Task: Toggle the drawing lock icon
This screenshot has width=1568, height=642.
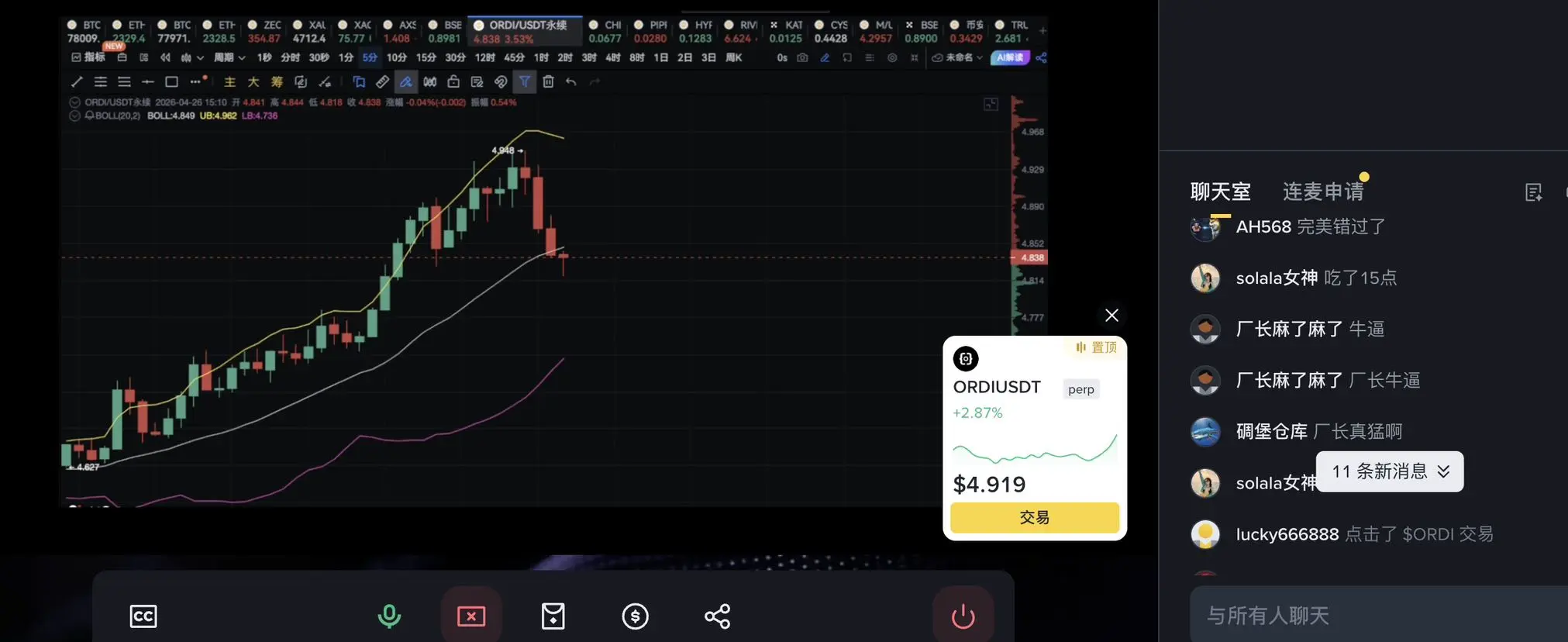Action: coord(453,81)
